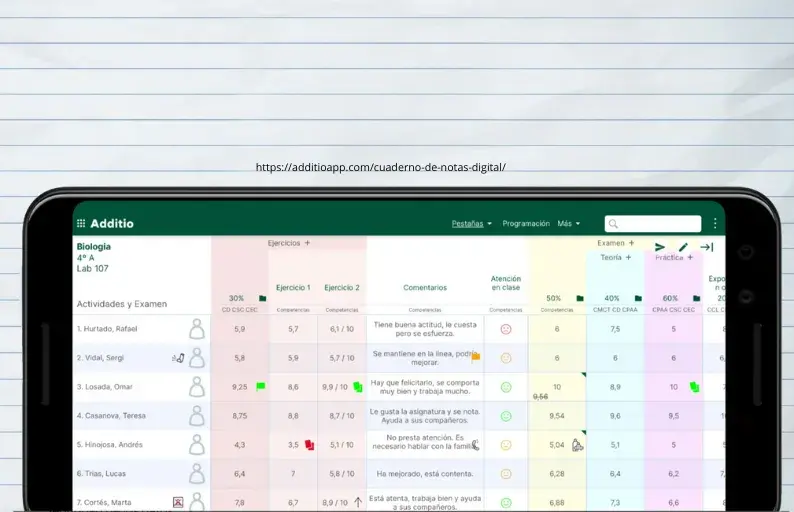Expand the Examen group with plus sign
This screenshot has height=512, width=794.
point(631,243)
